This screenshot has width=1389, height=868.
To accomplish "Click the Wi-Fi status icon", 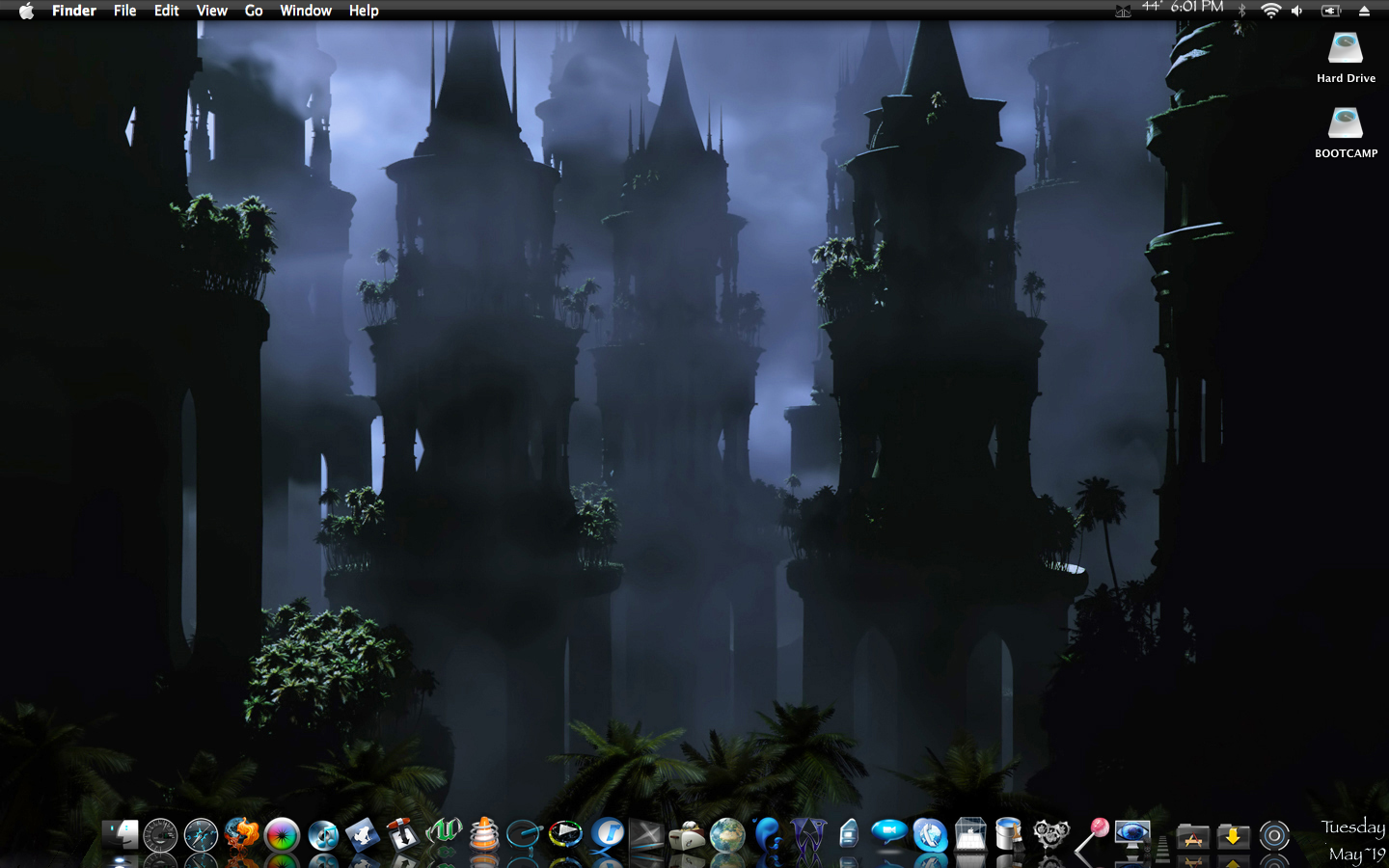I will pyautogui.click(x=1271, y=11).
